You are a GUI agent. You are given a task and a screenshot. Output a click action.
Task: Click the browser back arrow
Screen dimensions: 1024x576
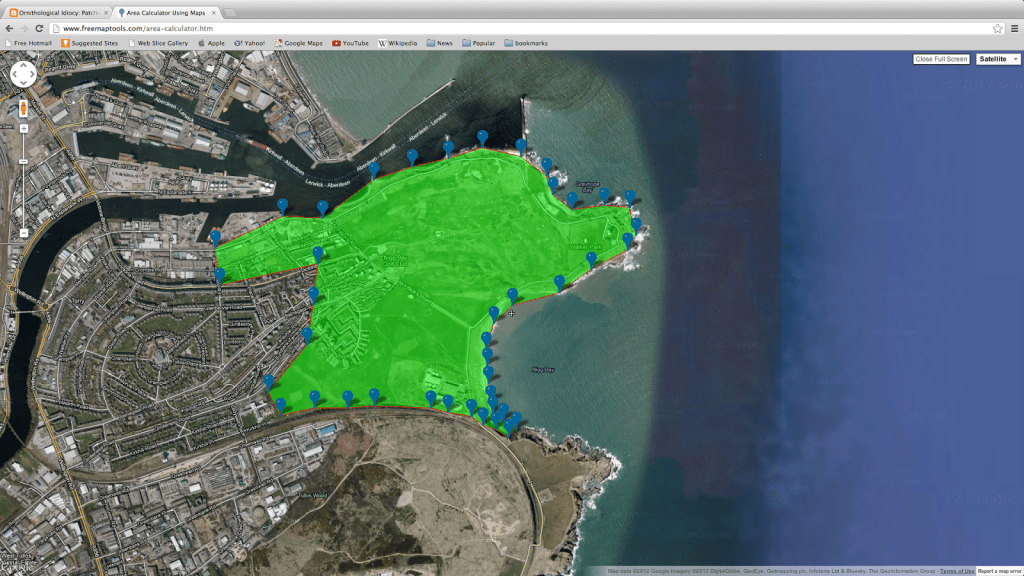click(x=10, y=29)
